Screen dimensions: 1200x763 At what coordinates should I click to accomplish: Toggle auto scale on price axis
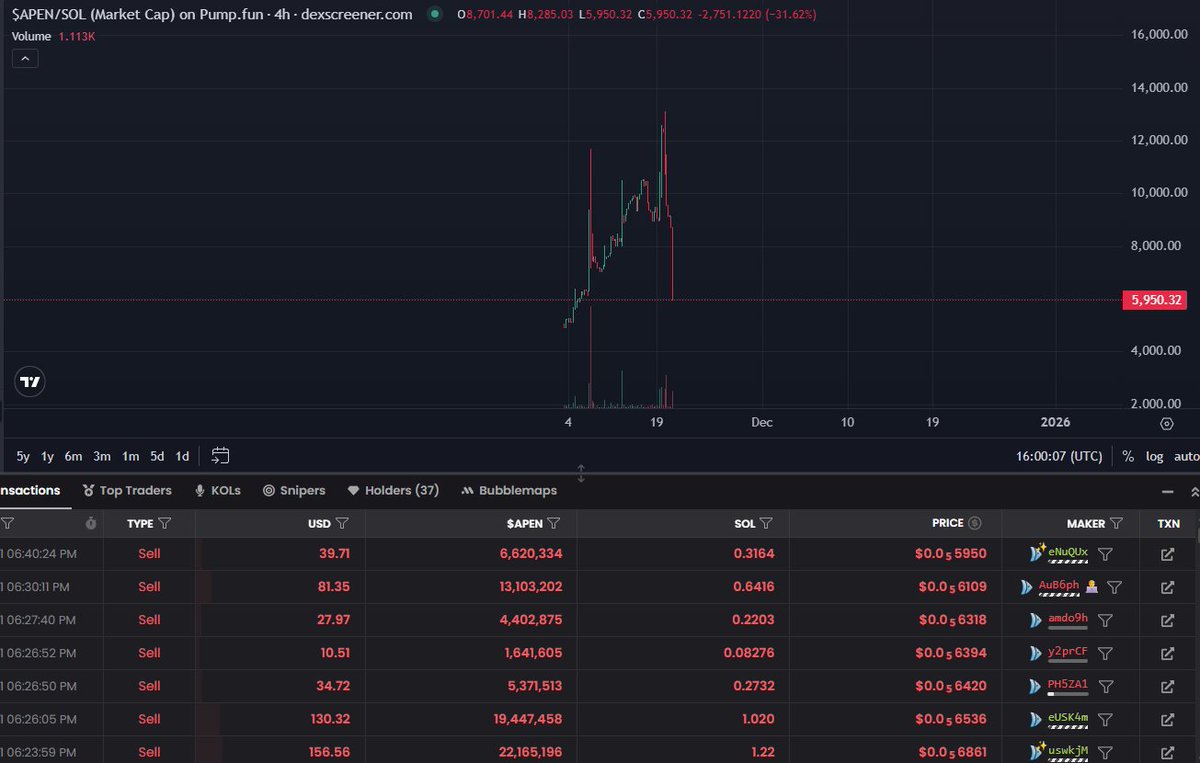[x=1186, y=456]
